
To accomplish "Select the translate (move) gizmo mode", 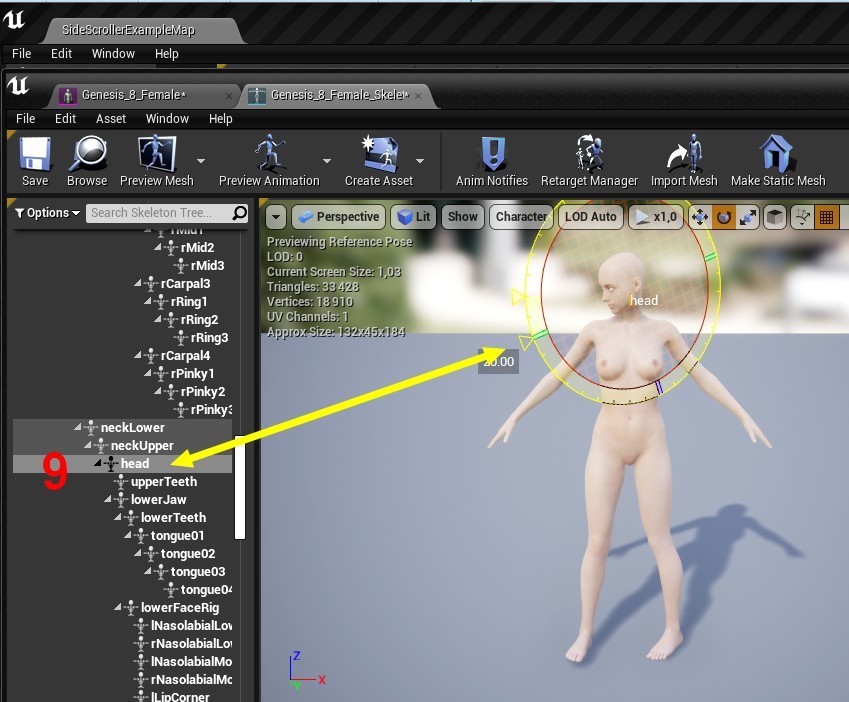I will [700, 217].
